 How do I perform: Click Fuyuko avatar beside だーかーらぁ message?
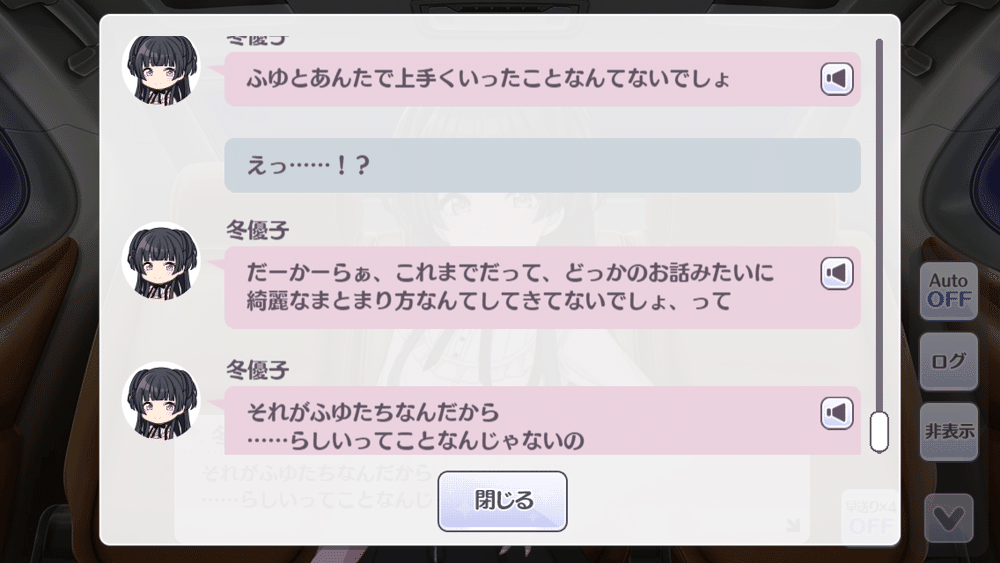point(161,260)
